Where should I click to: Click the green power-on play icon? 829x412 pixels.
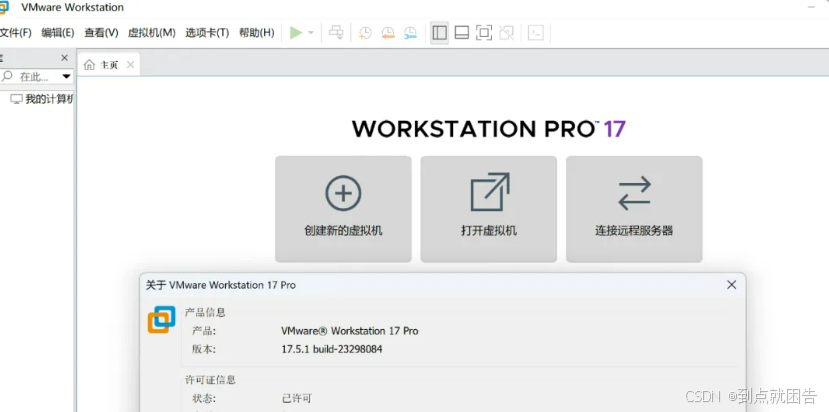pos(296,33)
